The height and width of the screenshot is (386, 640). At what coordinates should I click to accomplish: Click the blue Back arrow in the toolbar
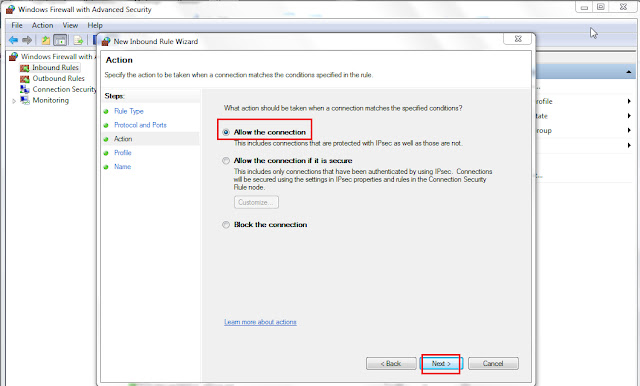point(13,40)
